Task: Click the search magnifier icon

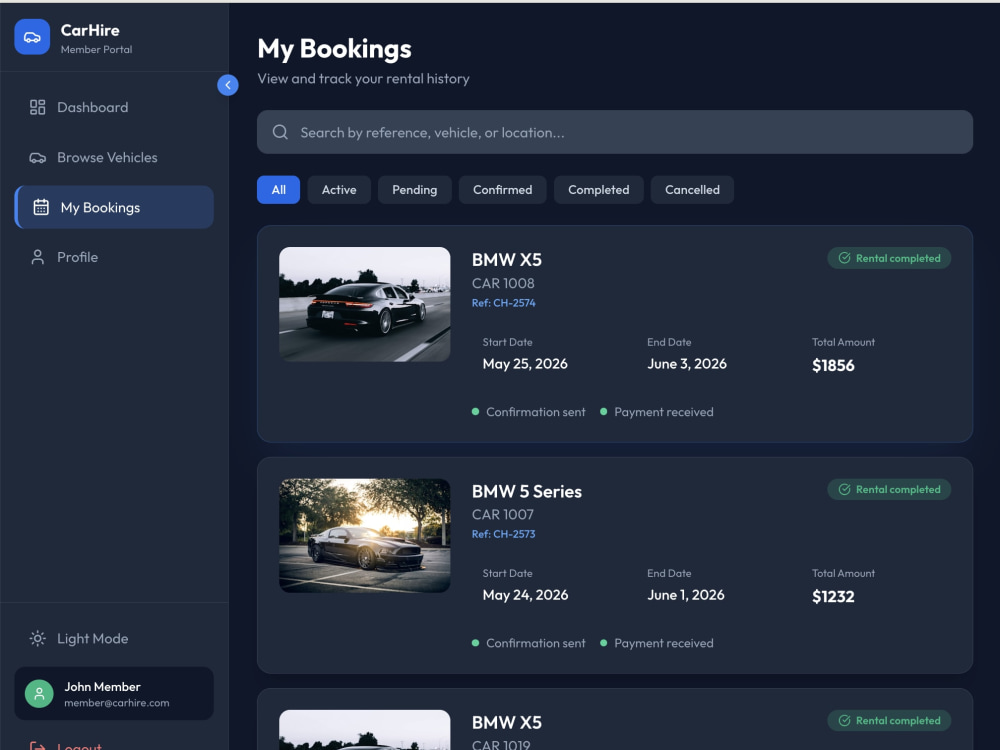Action: click(x=280, y=132)
